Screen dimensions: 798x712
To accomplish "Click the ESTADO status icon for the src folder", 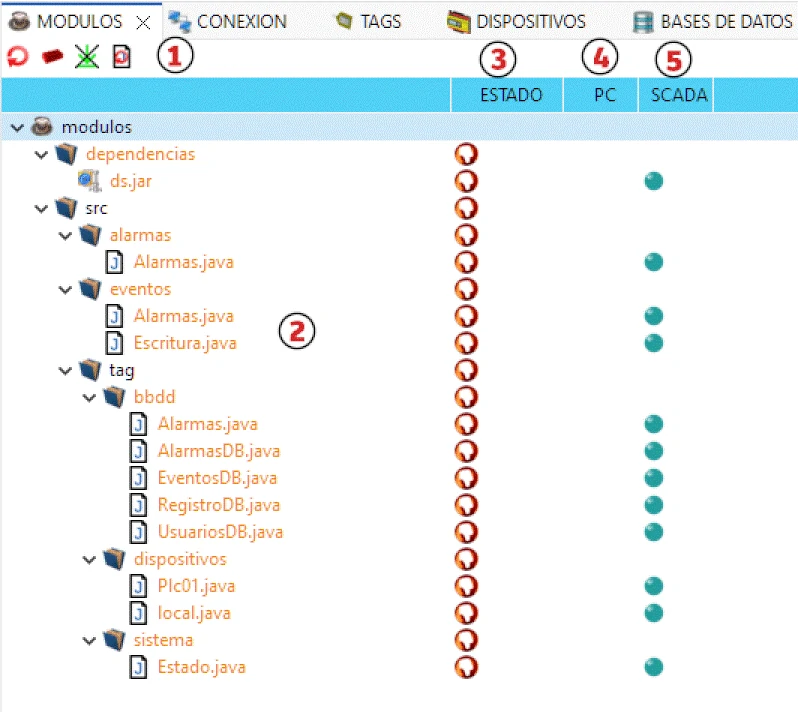I will pyautogui.click(x=465, y=208).
